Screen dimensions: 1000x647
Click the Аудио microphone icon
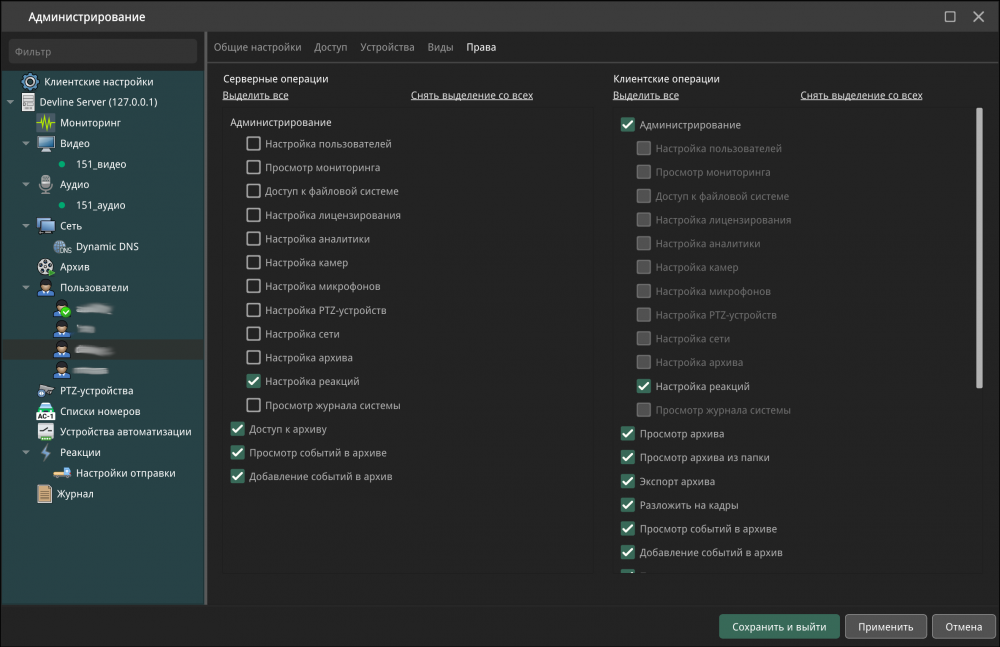[x=45, y=184]
